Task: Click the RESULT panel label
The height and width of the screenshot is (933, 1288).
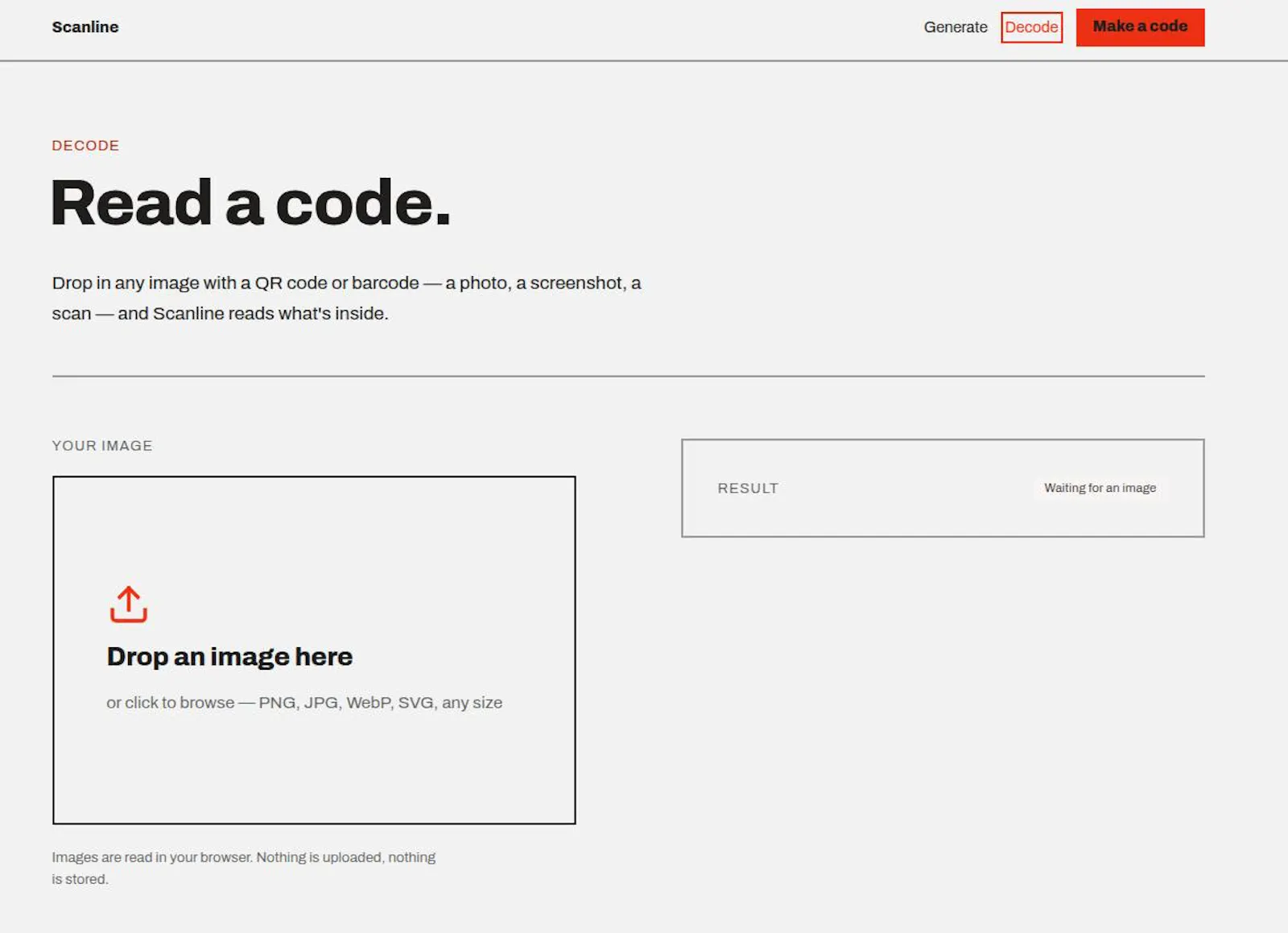Action: click(748, 489)
